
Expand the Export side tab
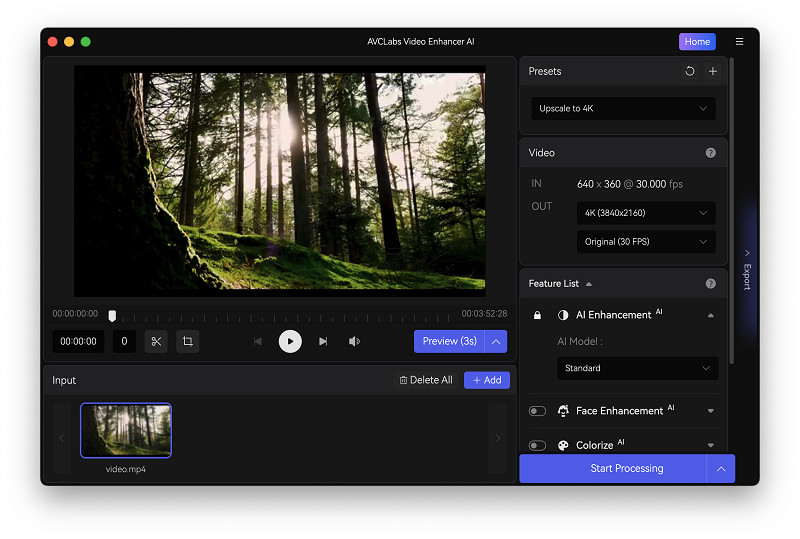[746, 270]
